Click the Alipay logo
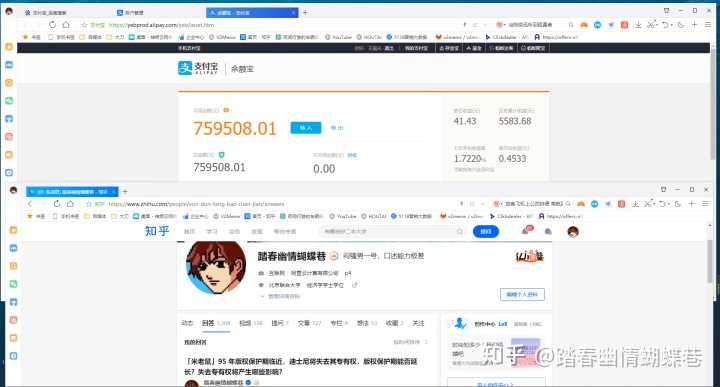The image size is (720, 387). 198,68
